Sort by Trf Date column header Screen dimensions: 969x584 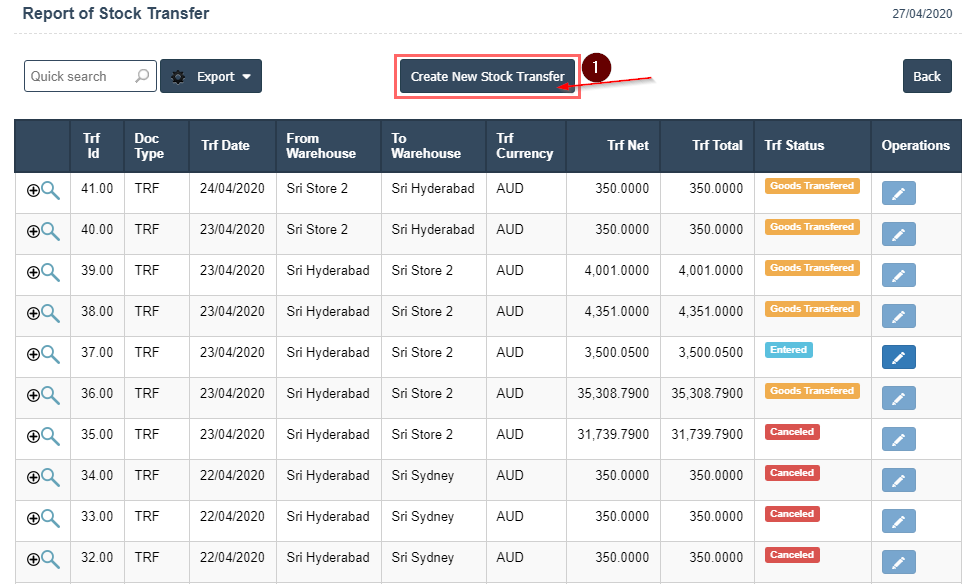(x=225, y=145)
